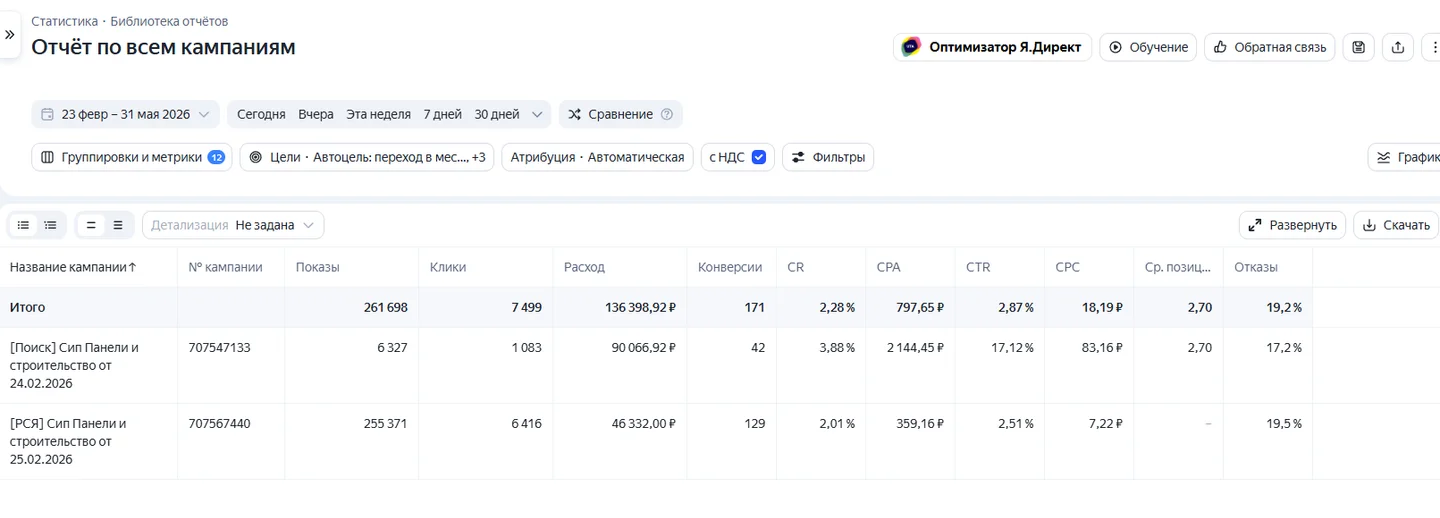
Task: Open the Фильтры panel
Action: [828, 157]
